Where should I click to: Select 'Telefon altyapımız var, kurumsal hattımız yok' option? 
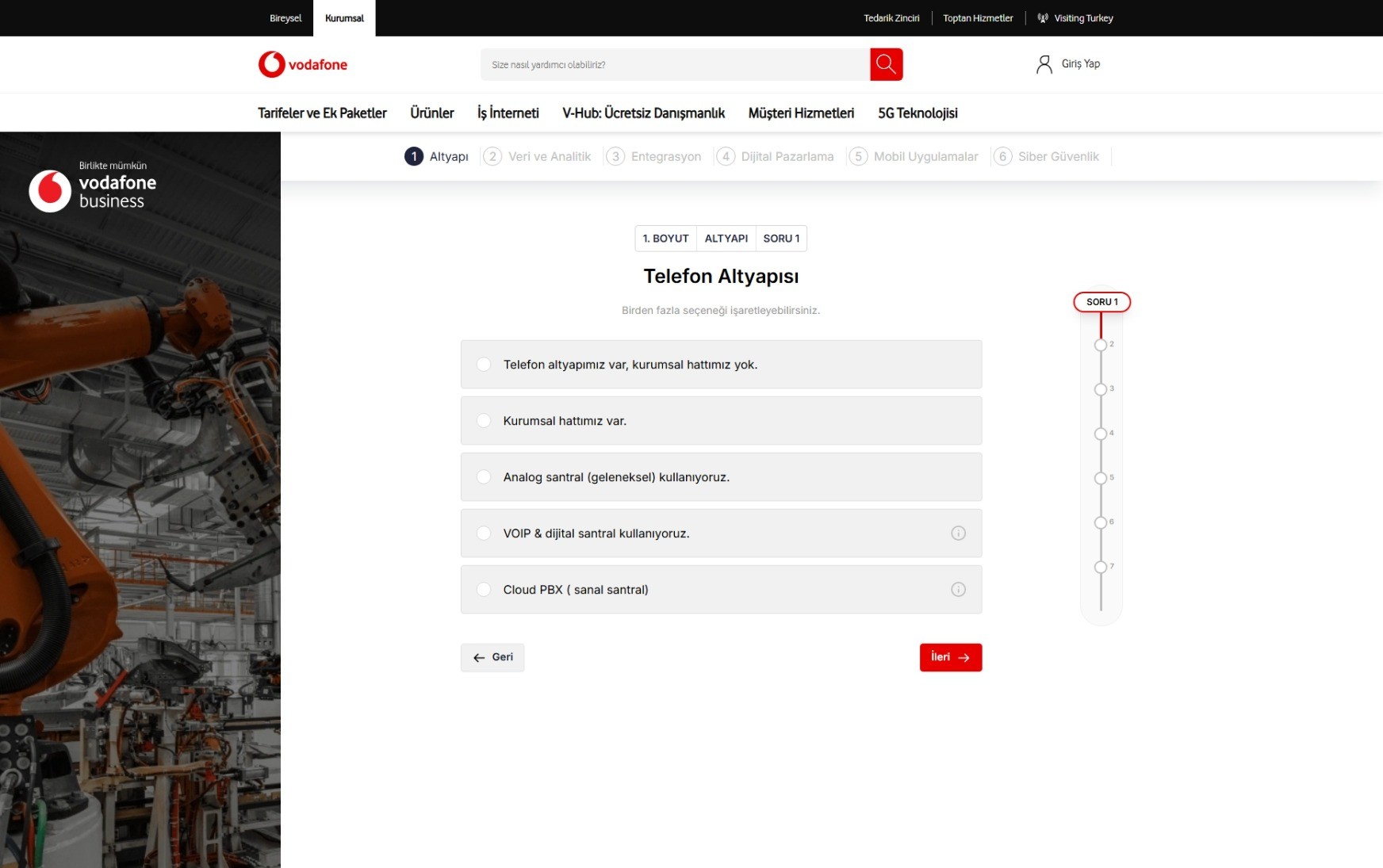[484, 365]
